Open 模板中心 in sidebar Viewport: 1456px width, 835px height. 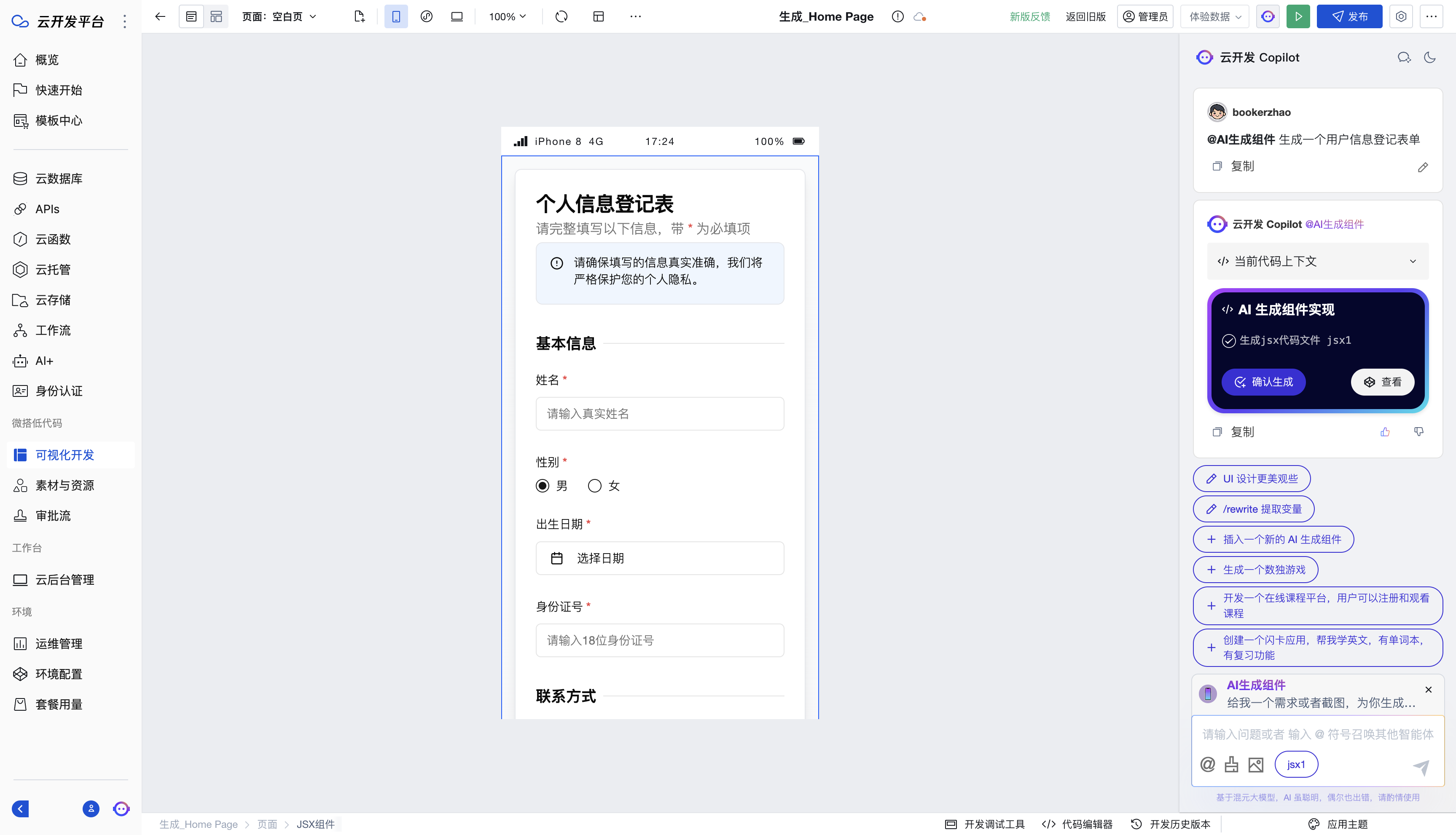70,120
